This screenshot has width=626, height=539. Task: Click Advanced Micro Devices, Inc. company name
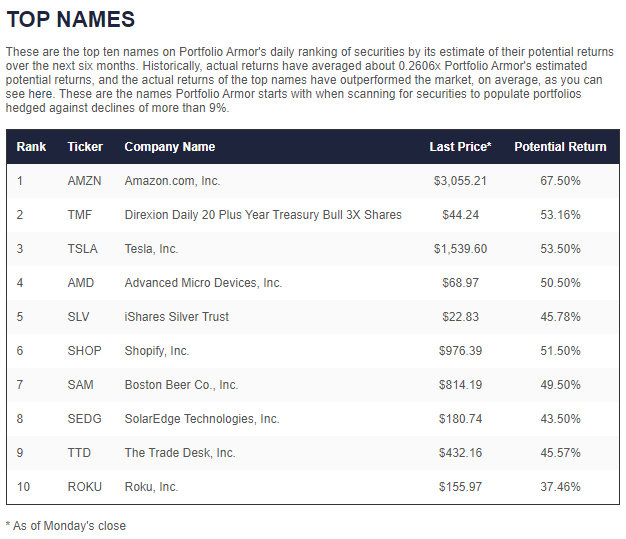(203, 283)
